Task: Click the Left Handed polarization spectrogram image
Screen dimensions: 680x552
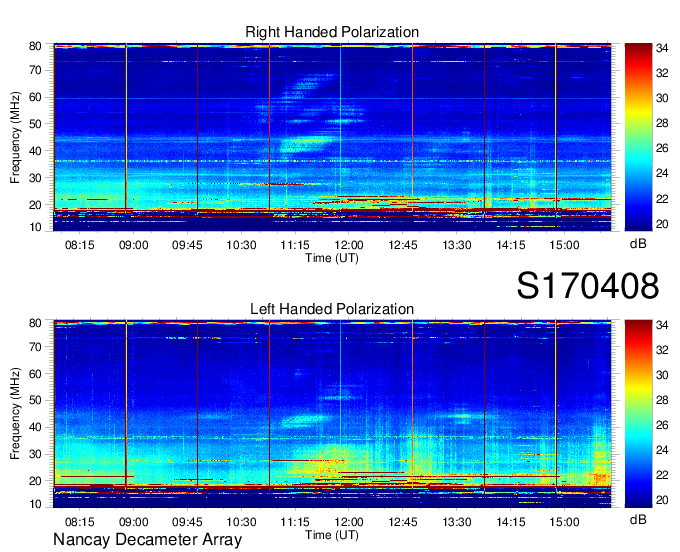Action: pyautogui.click(x=332, y=414)
